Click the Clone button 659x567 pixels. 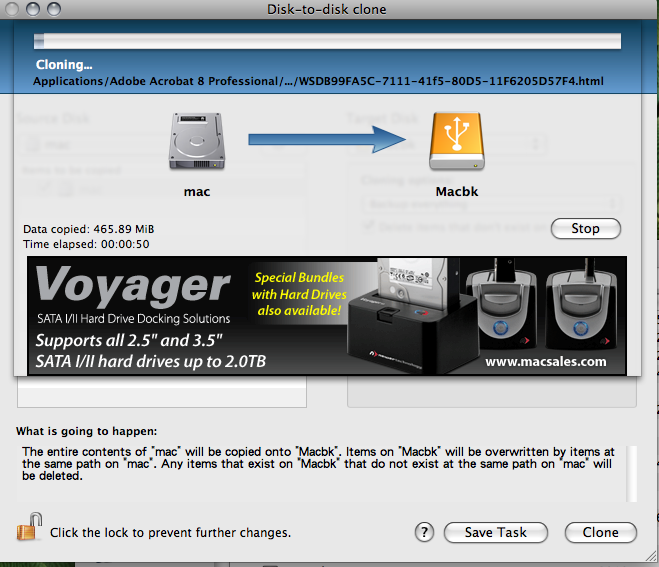point(600,532)
